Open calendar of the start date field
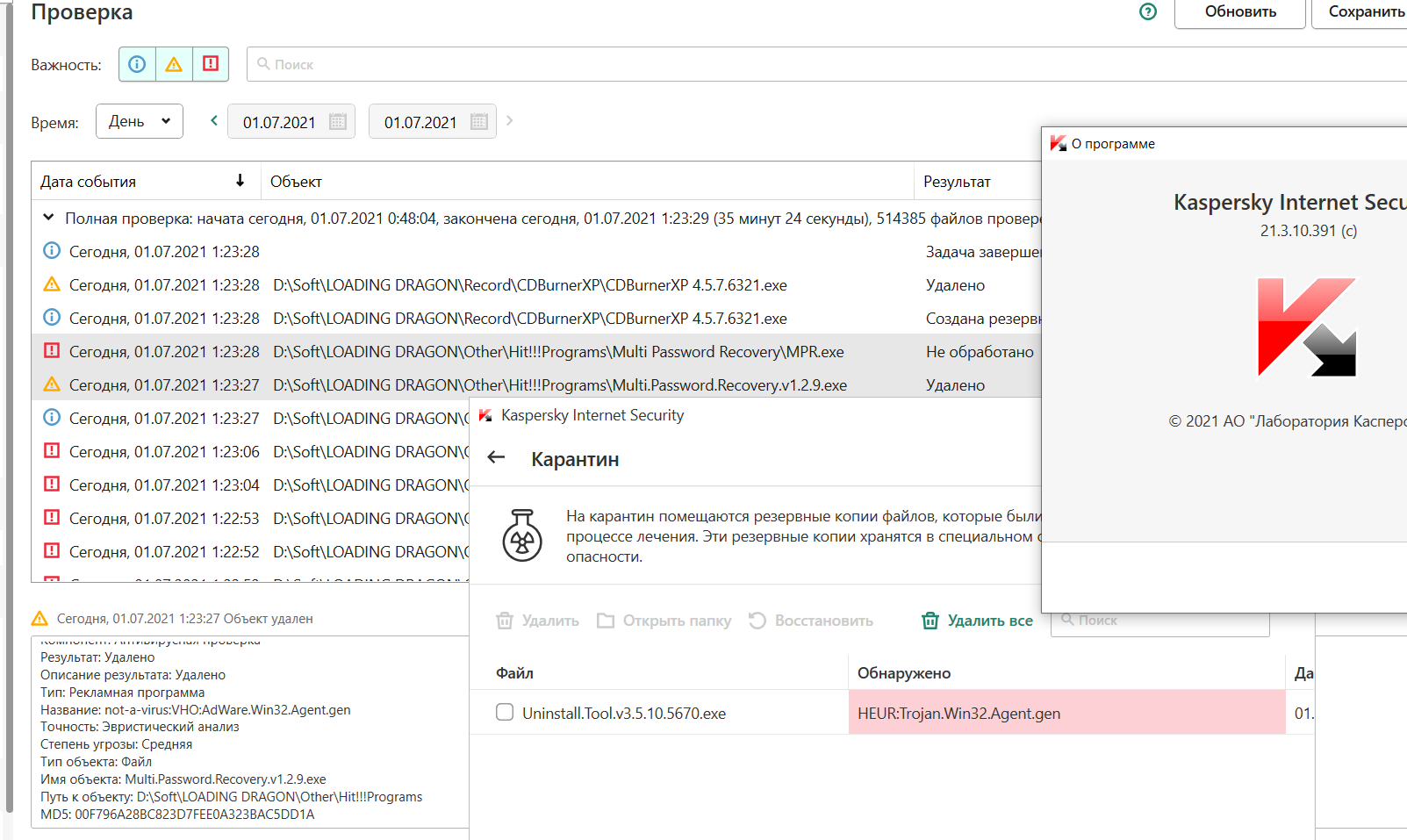The image size is (1407, 840). click(x=338, y=122)
